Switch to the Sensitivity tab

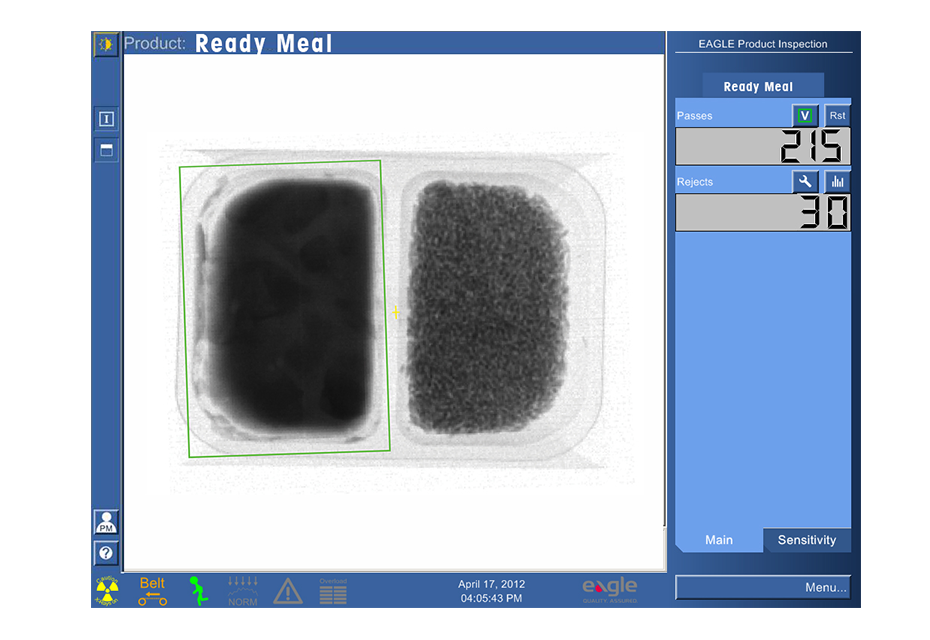tap(806, 540)
